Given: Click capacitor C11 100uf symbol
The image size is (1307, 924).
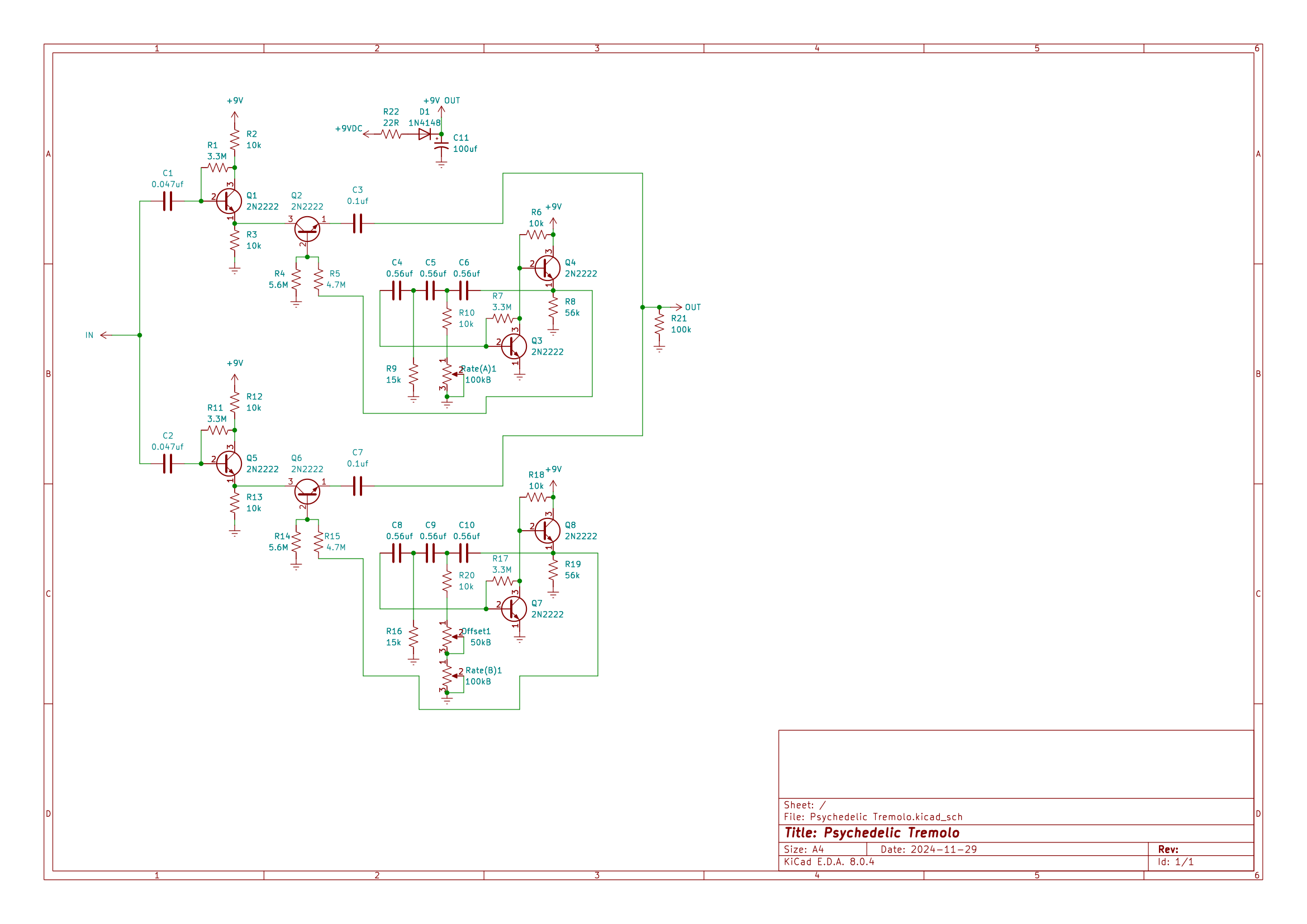Looking at the screenshot, I should [441, 147].
